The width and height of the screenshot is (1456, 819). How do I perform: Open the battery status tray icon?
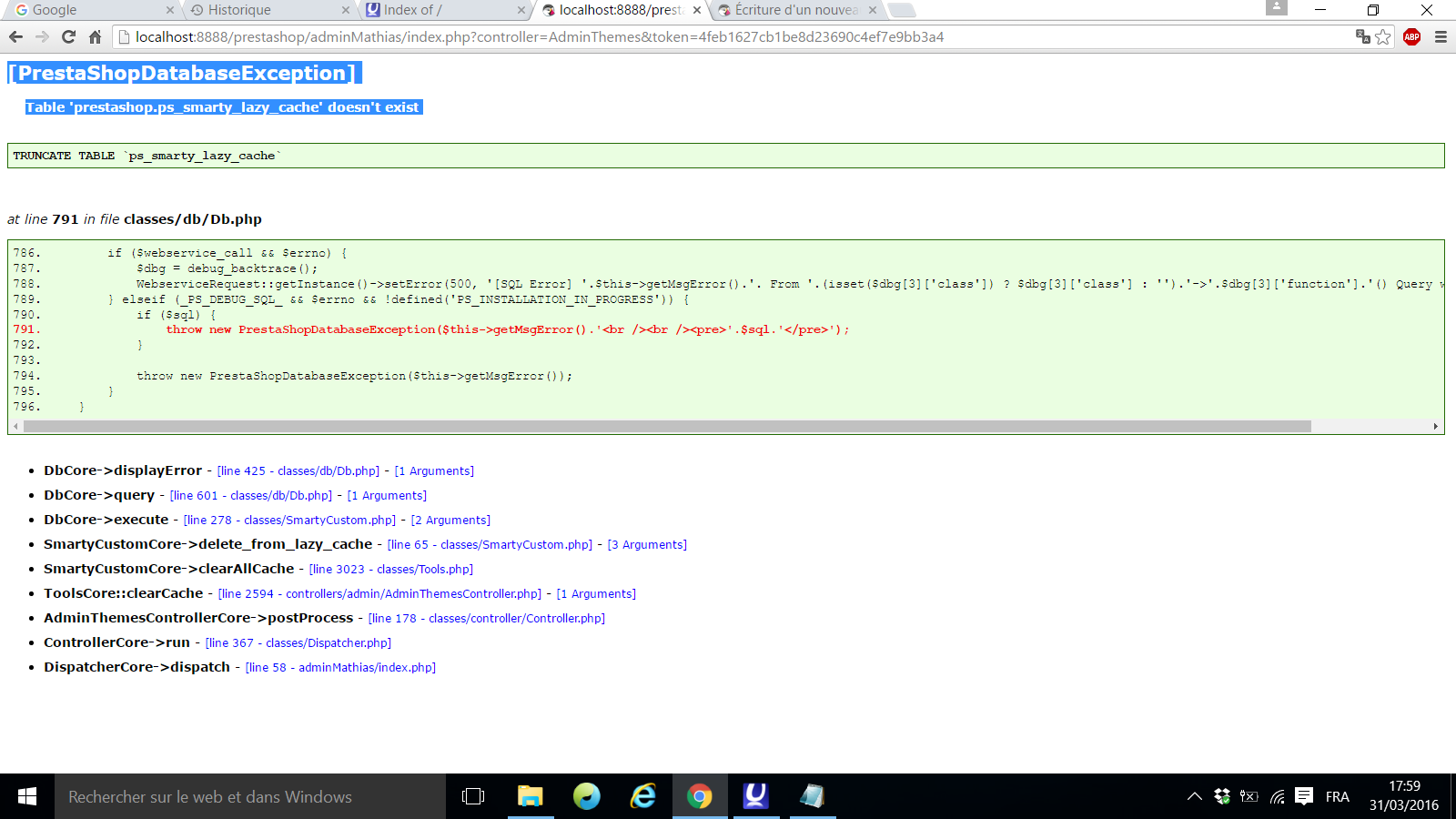click(x=1249, y=796)
